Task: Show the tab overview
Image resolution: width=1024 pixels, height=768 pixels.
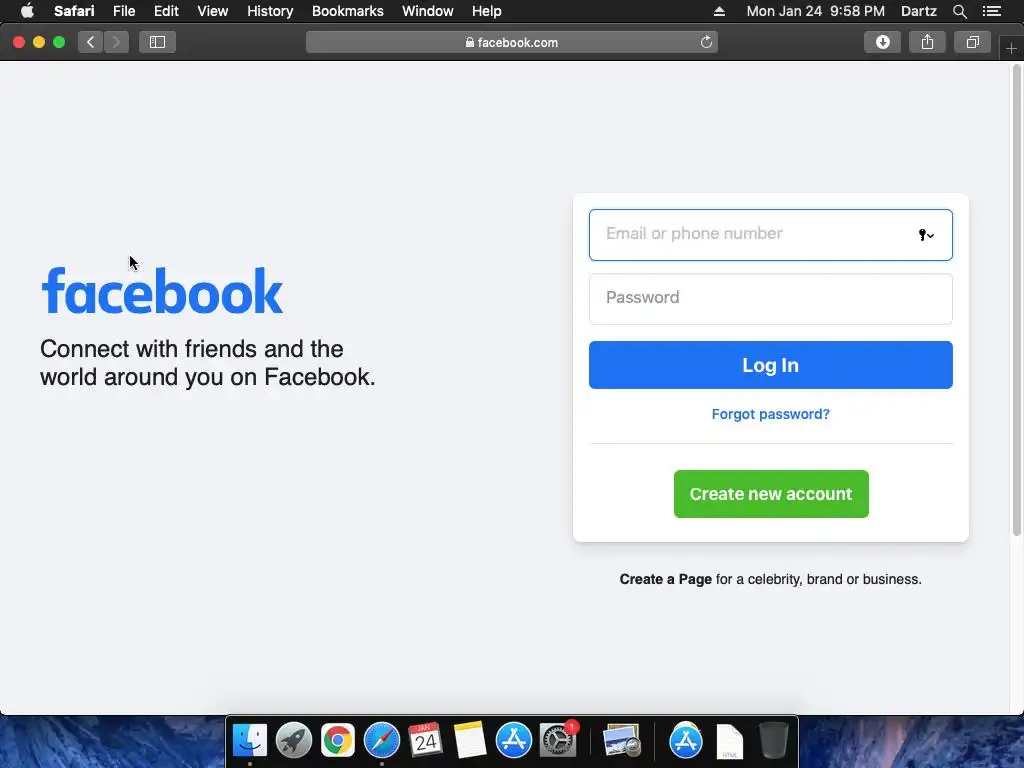Action: click(972, 42)
